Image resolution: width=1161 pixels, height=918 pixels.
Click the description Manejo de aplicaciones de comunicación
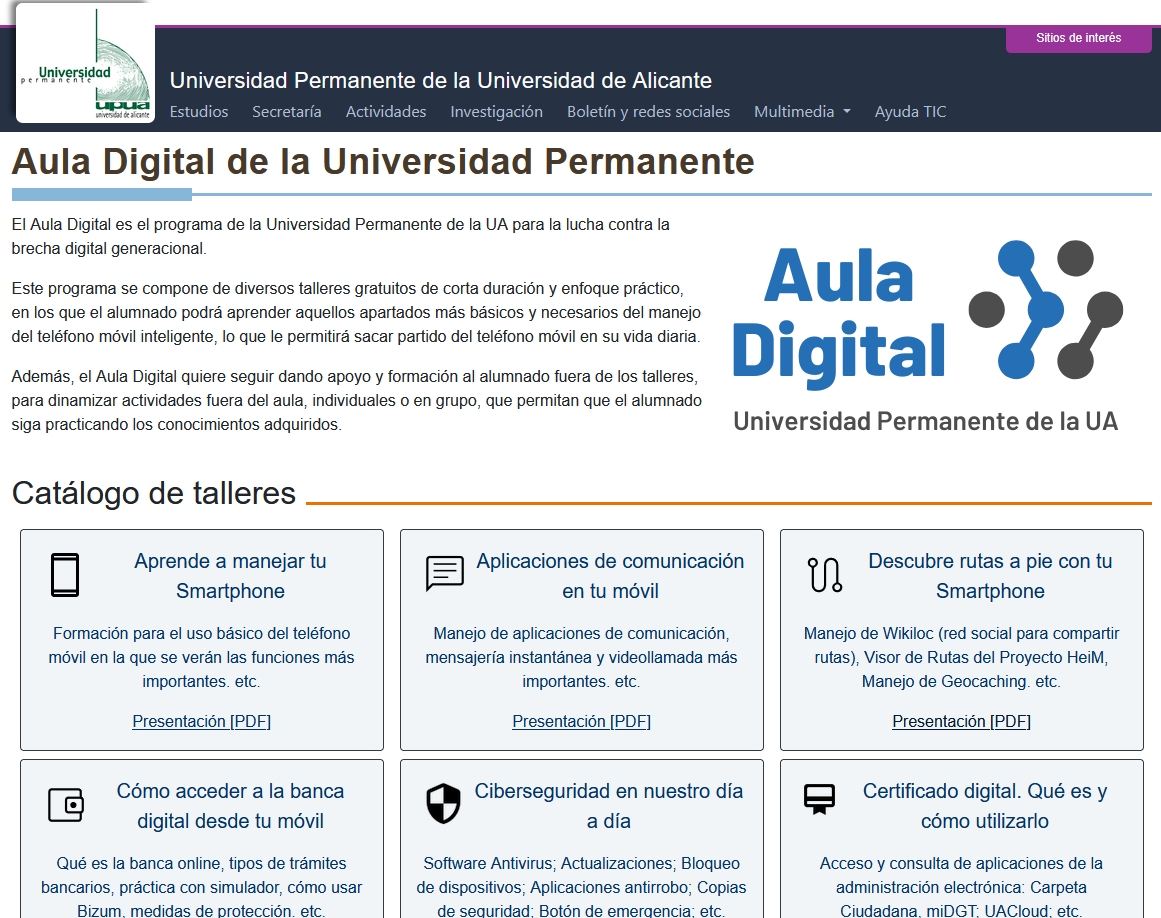(581, 657)
